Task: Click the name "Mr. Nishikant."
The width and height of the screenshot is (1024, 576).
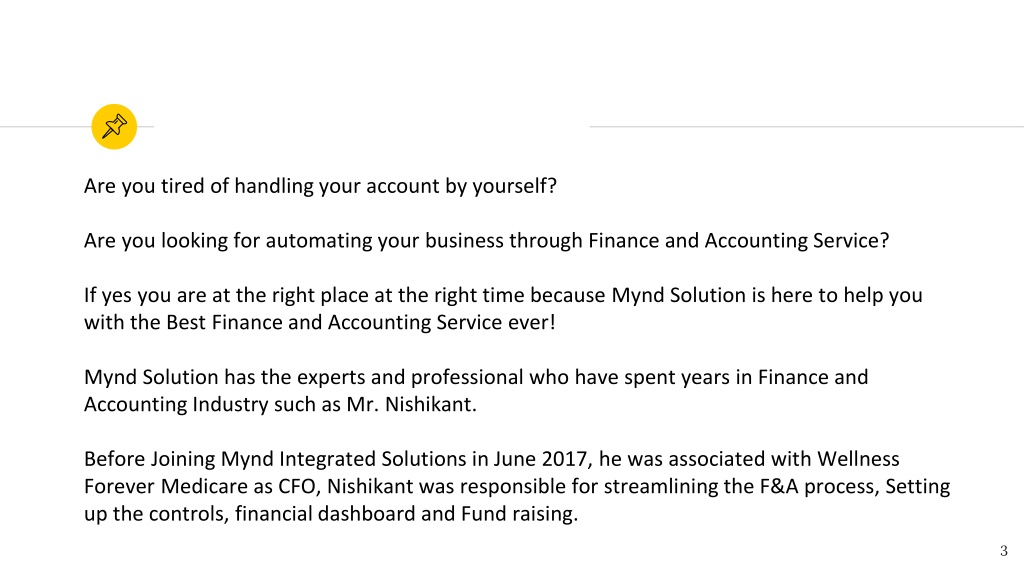Action: (411, 404)
